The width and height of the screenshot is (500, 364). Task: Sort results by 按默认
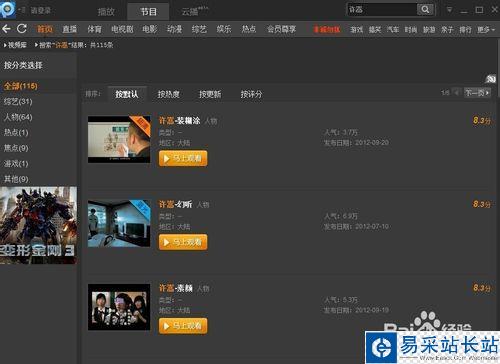pos(127,94)
